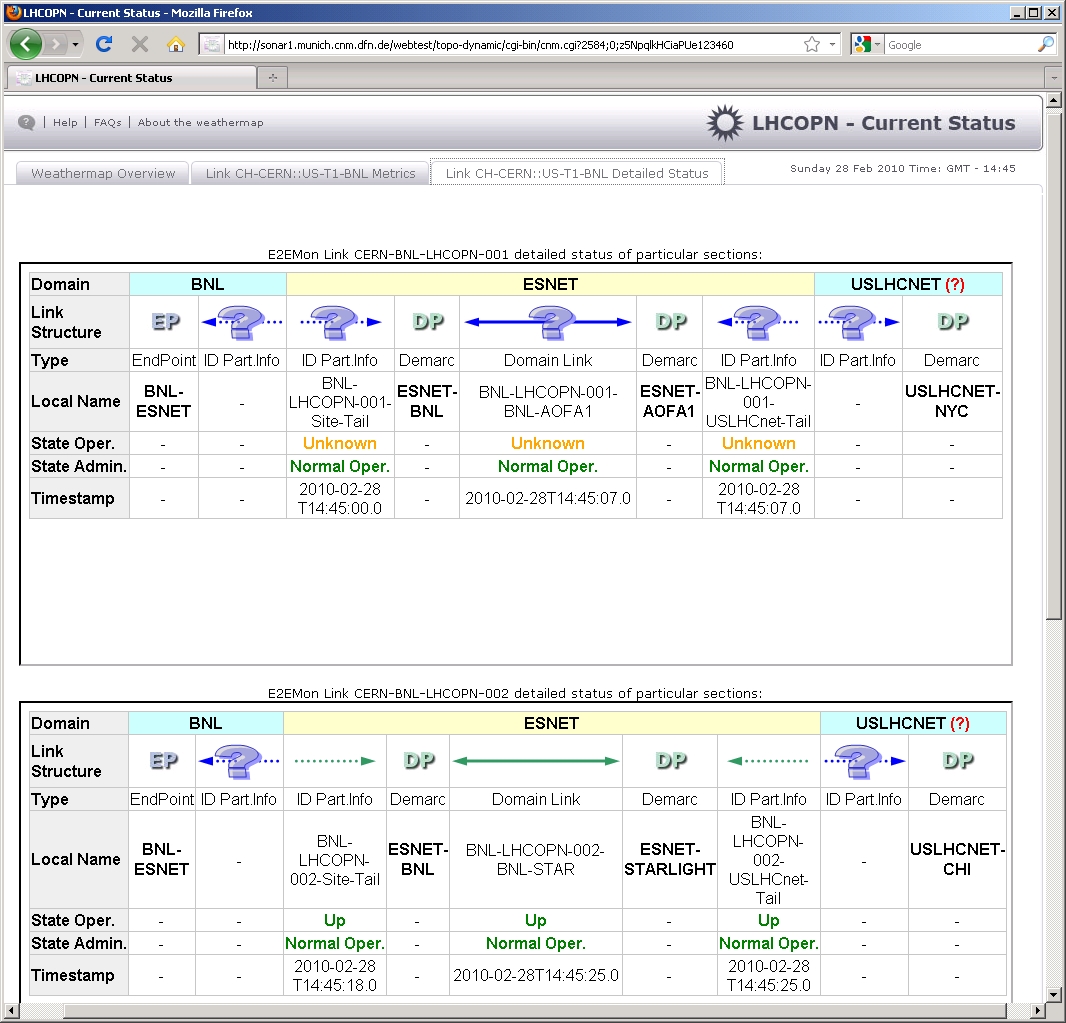Click the Help link in the header
The width and height of the screenshot is (1066, 1023).
click(x=65, y=123)
